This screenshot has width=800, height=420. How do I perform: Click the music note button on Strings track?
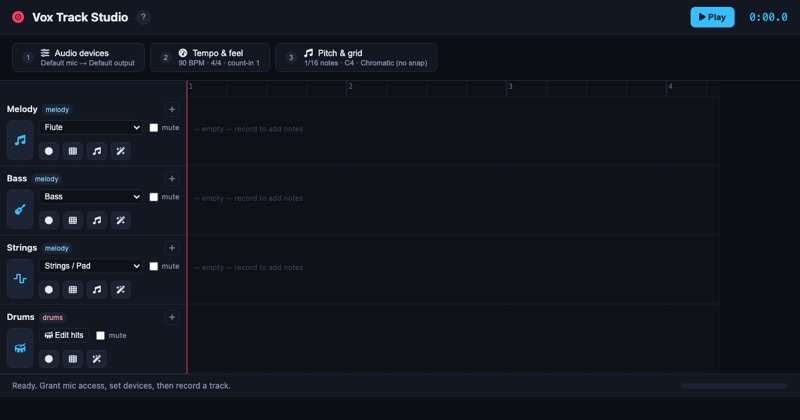click(97, 290)
